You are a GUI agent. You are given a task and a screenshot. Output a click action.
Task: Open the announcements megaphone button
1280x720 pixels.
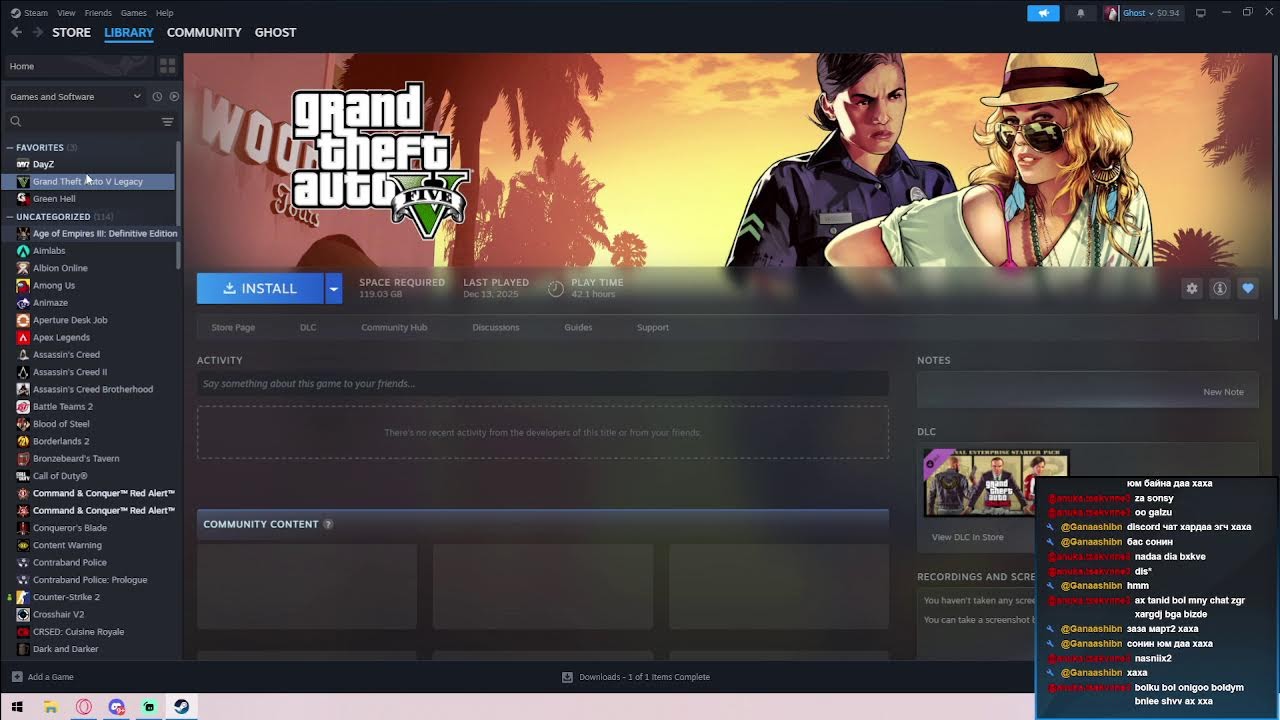[x=1043, y=13]
